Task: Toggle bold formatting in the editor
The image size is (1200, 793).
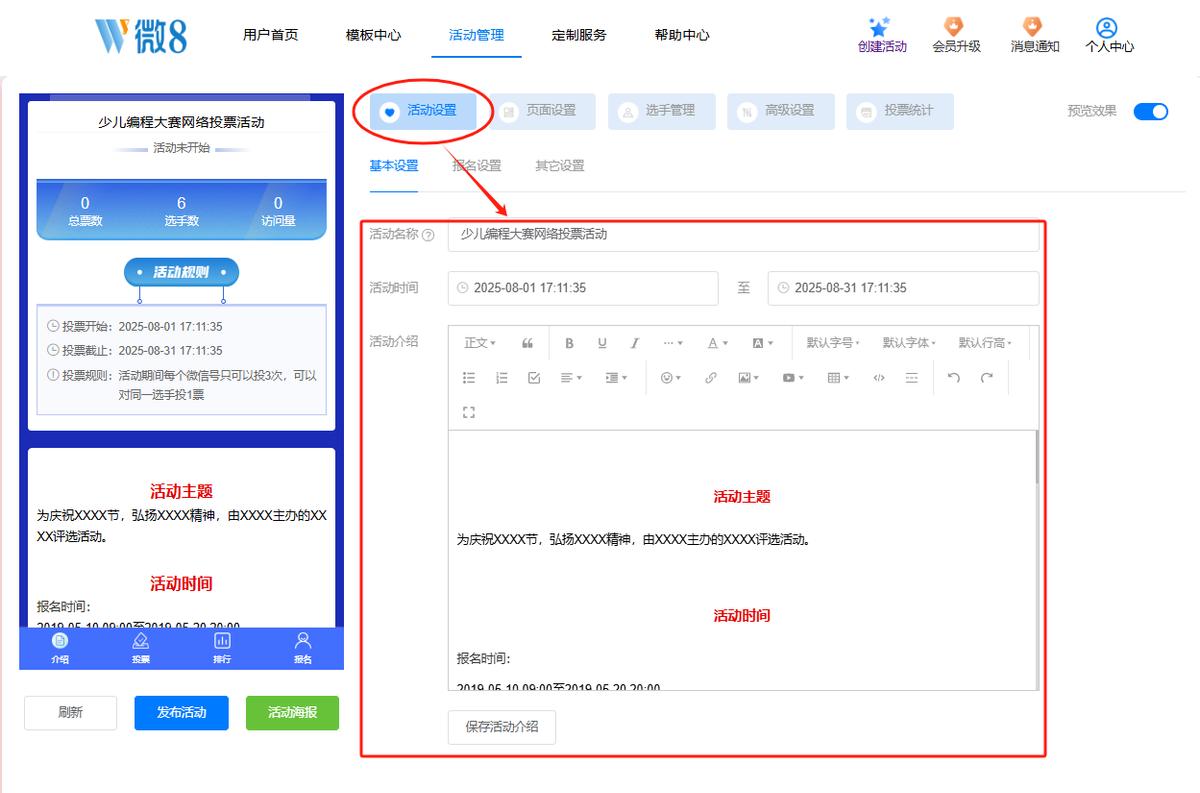Action: click(569, 343)
